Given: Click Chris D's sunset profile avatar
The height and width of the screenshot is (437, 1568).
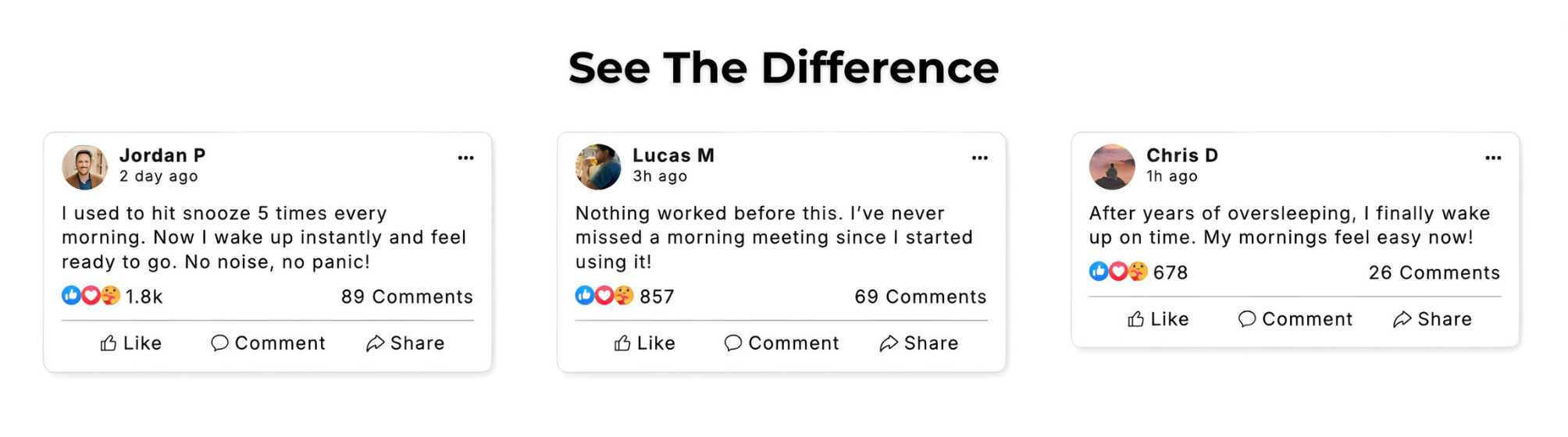Looking at the screenshot, I should coord(1112,167).
